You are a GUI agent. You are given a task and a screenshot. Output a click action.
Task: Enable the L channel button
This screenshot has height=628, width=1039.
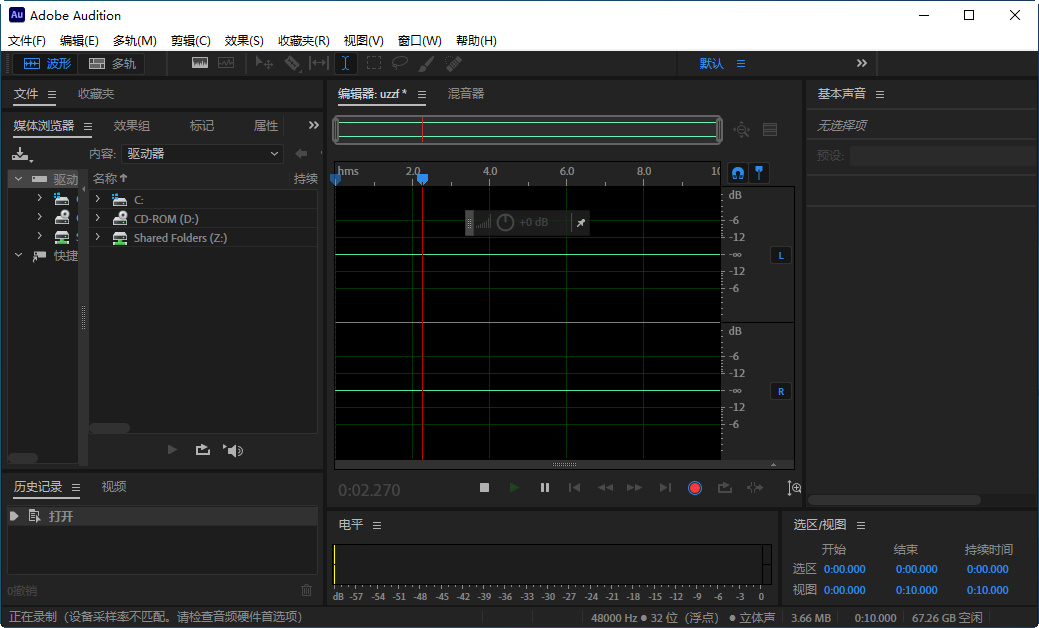[x=780, y=255]
